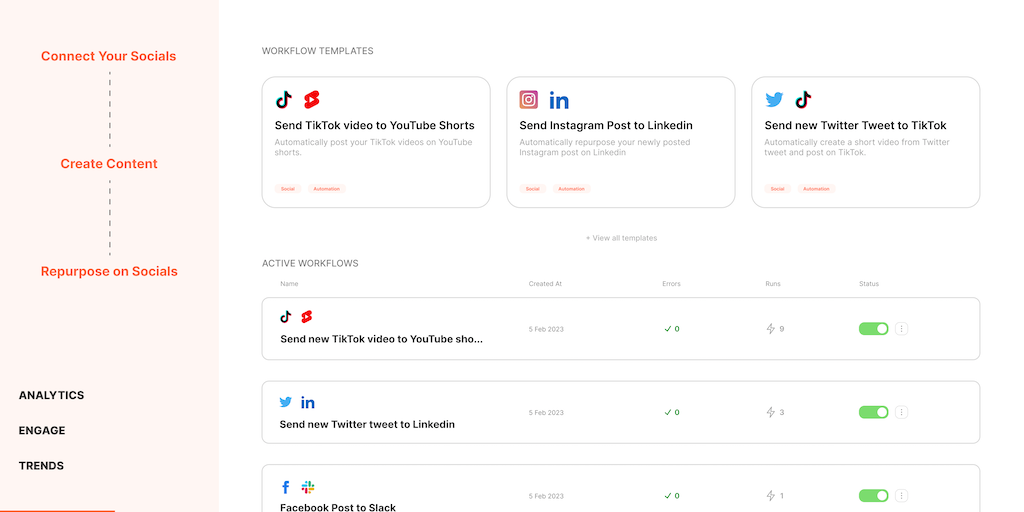Screen dimensions: 1024x512
Task: Click LinkedIn icon in Instagram template card
Action: coord(559,100)
